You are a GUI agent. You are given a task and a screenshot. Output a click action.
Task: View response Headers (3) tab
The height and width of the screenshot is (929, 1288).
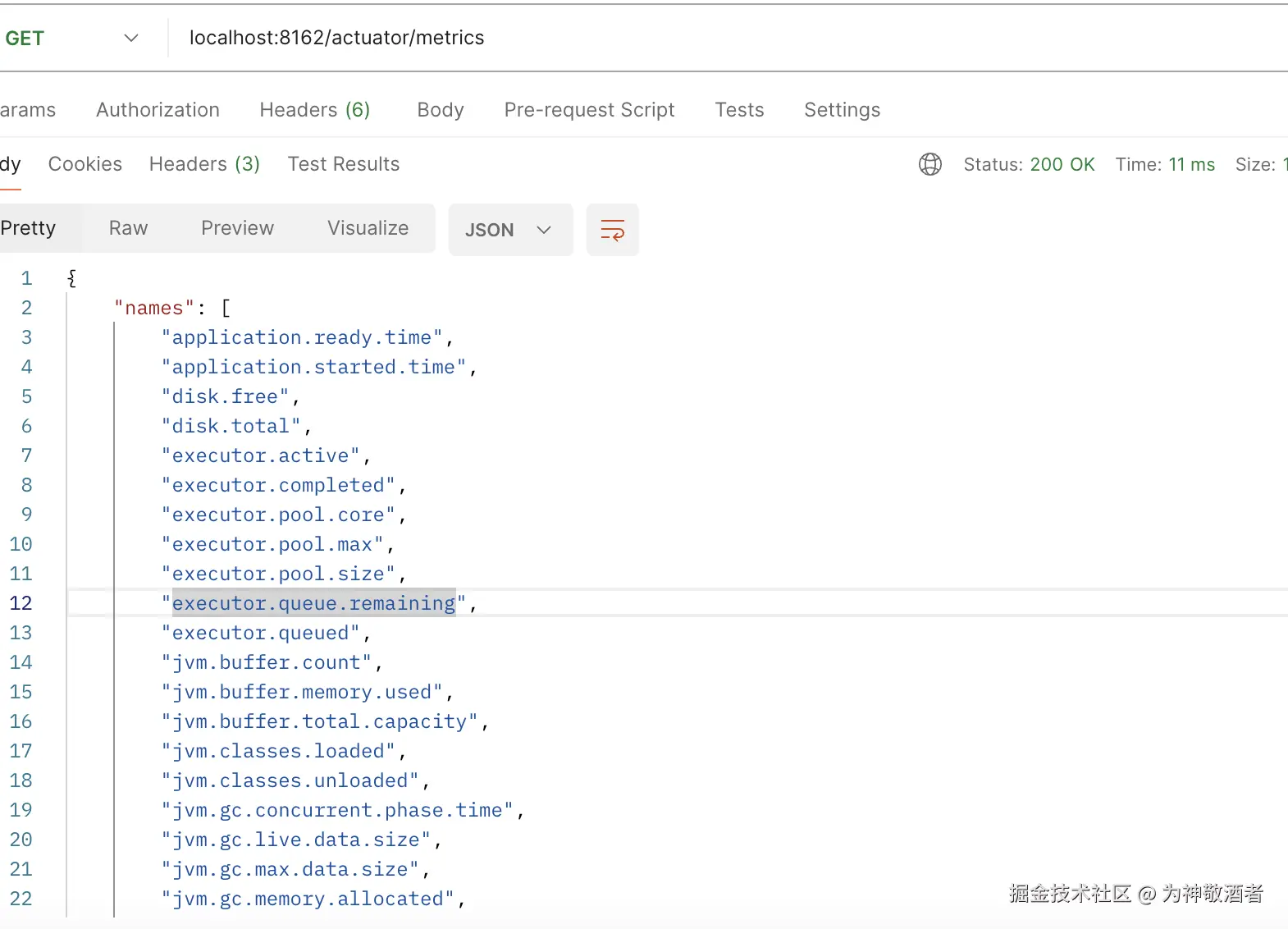204,164
